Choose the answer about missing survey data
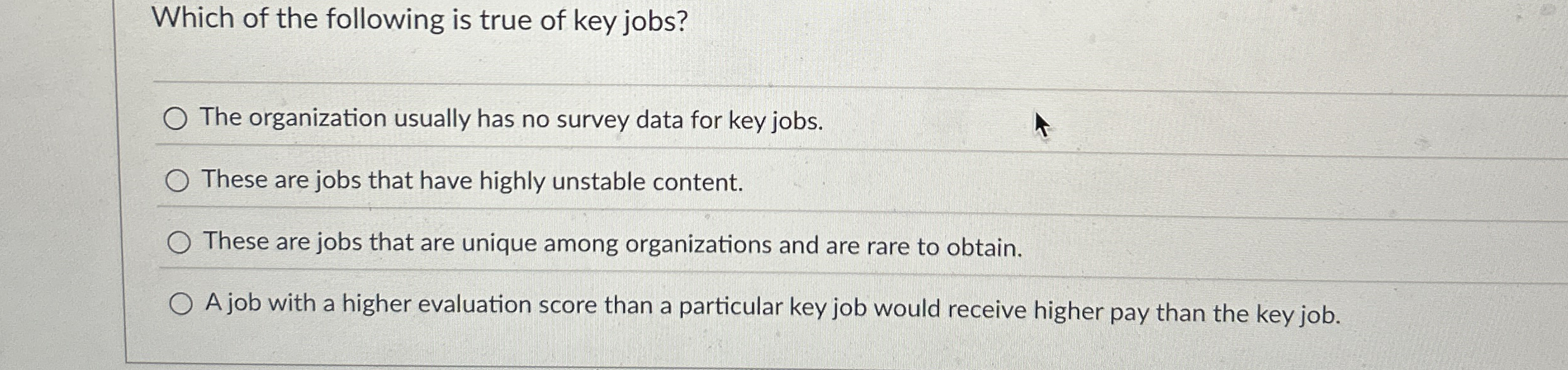The height and width of the screenshot is (370, 1568). [x=511, y=121]
